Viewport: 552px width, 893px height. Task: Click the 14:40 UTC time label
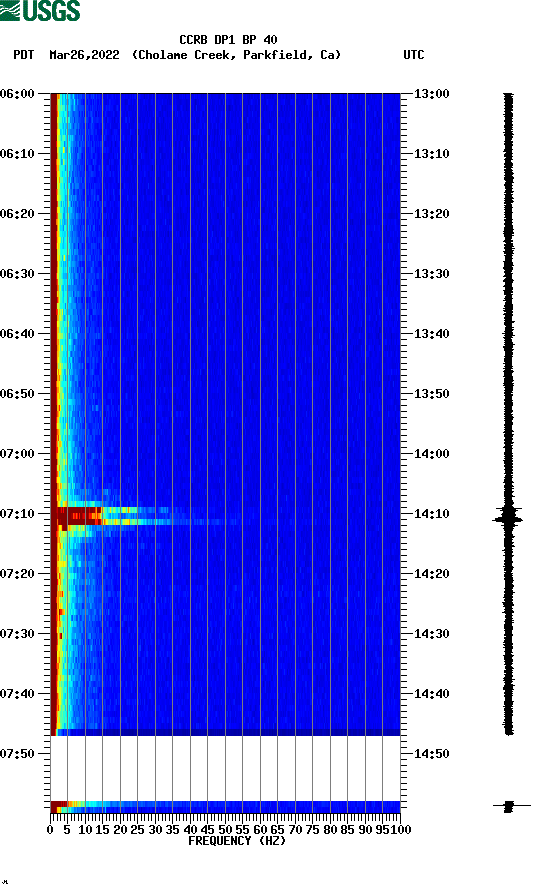[431, 694]
